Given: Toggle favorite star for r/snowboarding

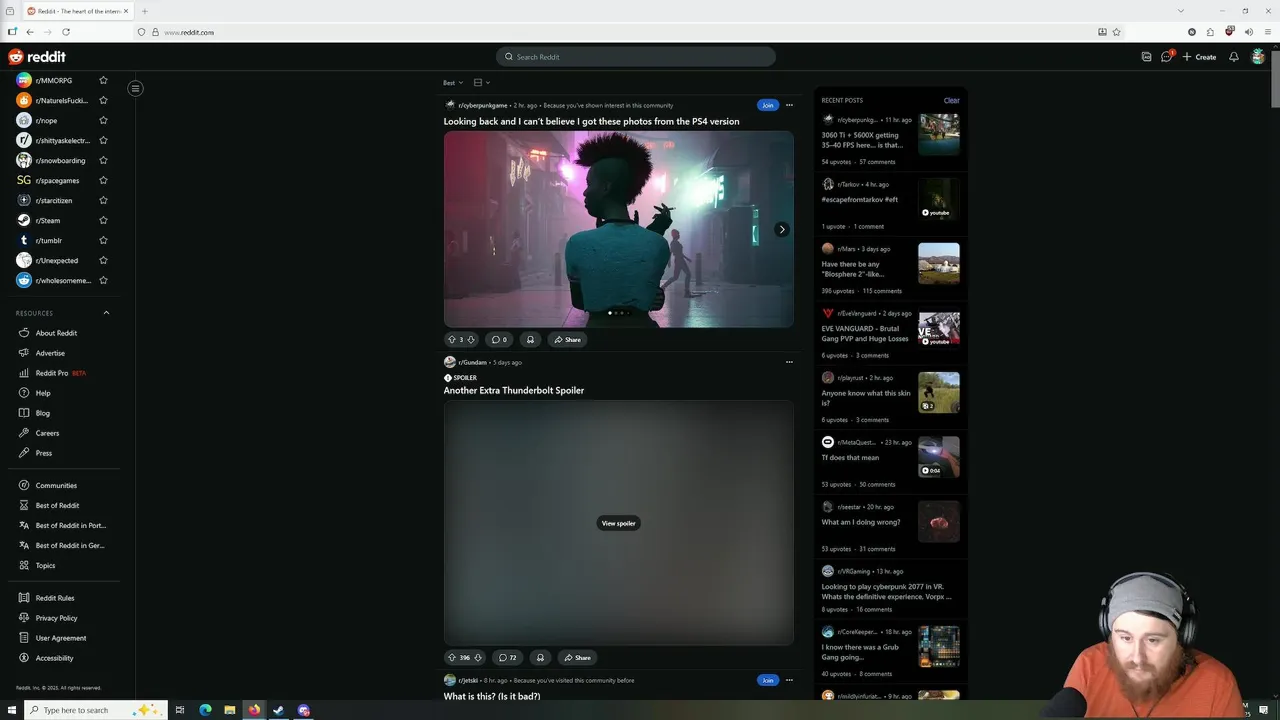Looking at the screenshot, I should pyautogui.click(x=103, y=160).
